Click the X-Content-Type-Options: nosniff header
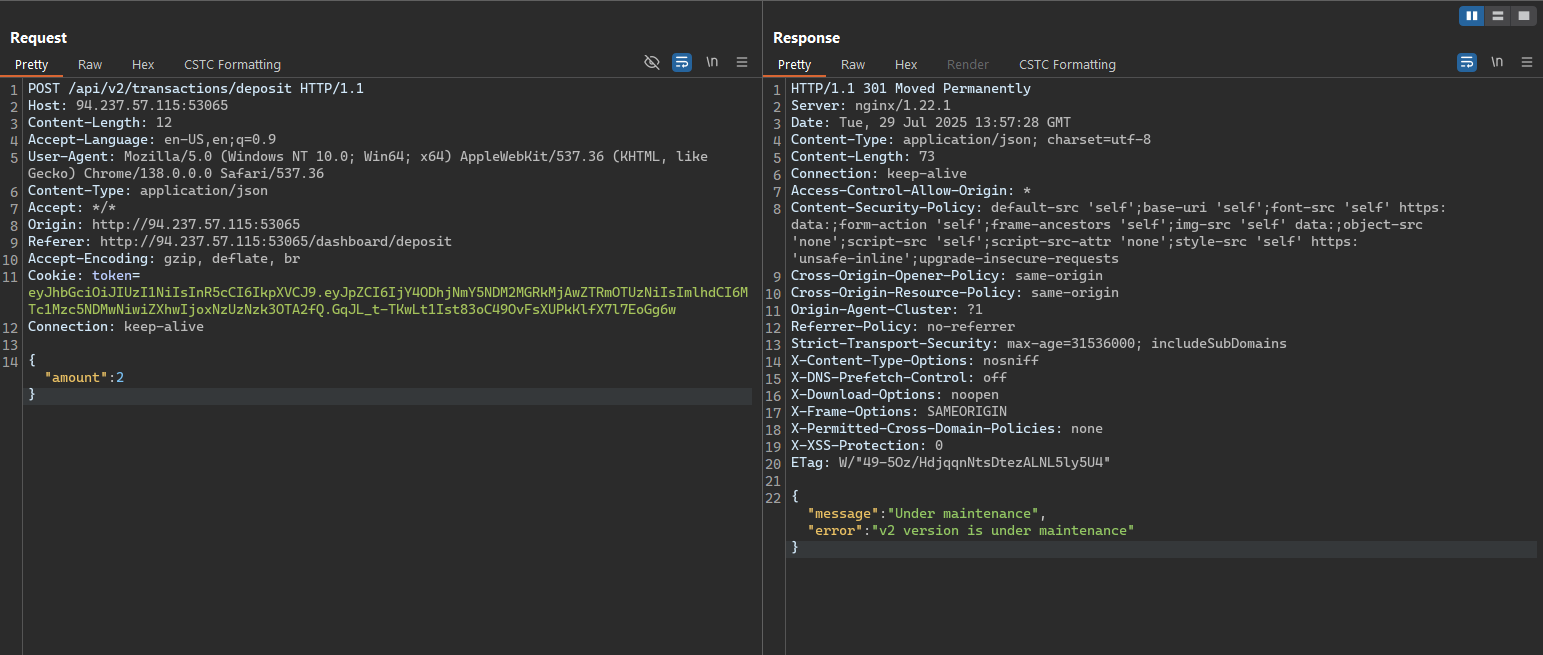1543x655 pixels. (915, 360)
